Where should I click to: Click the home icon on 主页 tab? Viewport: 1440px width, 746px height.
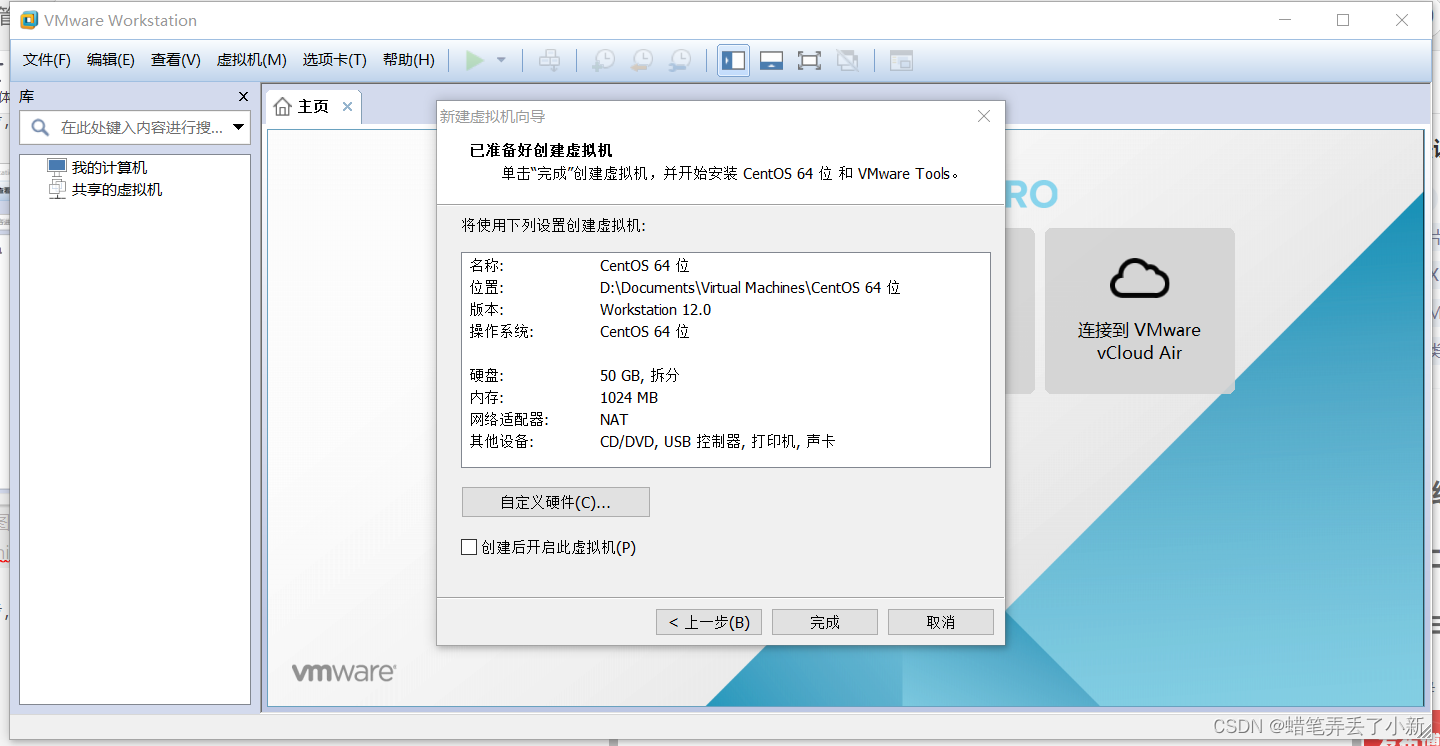coord(283,106)
